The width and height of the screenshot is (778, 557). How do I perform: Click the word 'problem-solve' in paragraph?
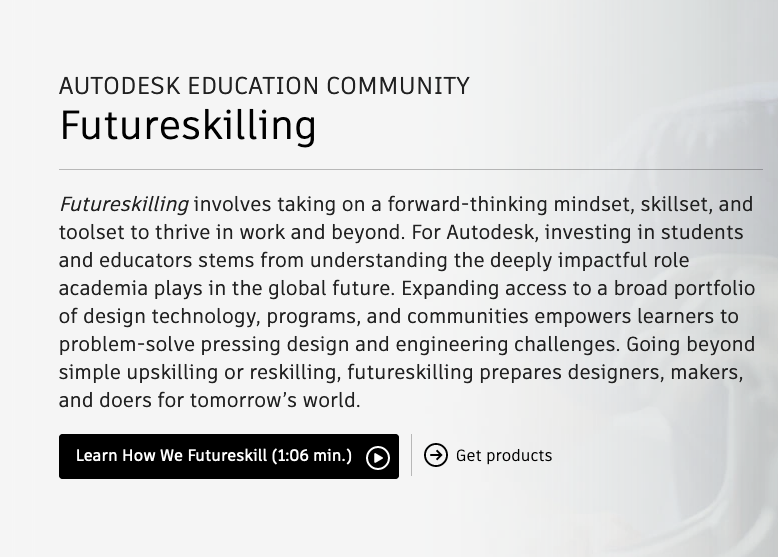coord(127,344)
